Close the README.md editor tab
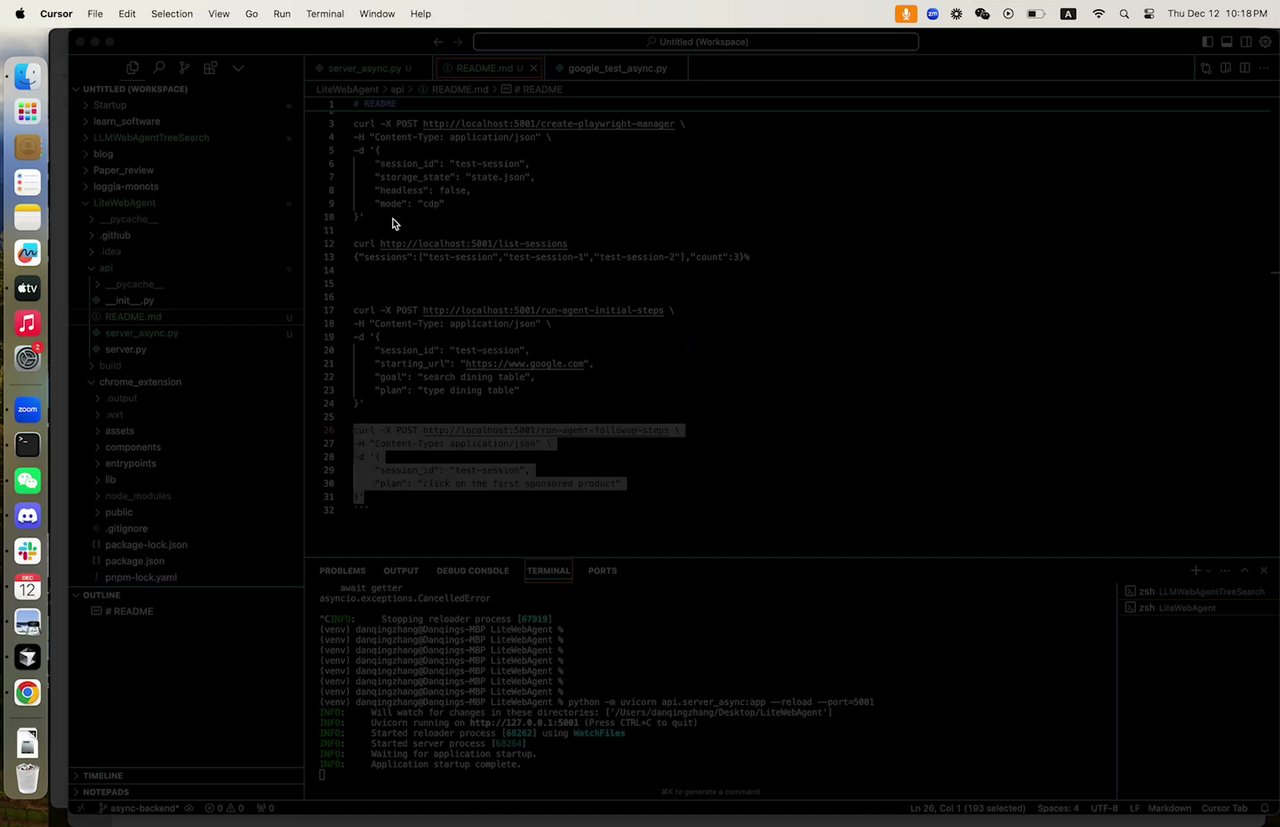The image size is (1280, 827). click(534, 68)
